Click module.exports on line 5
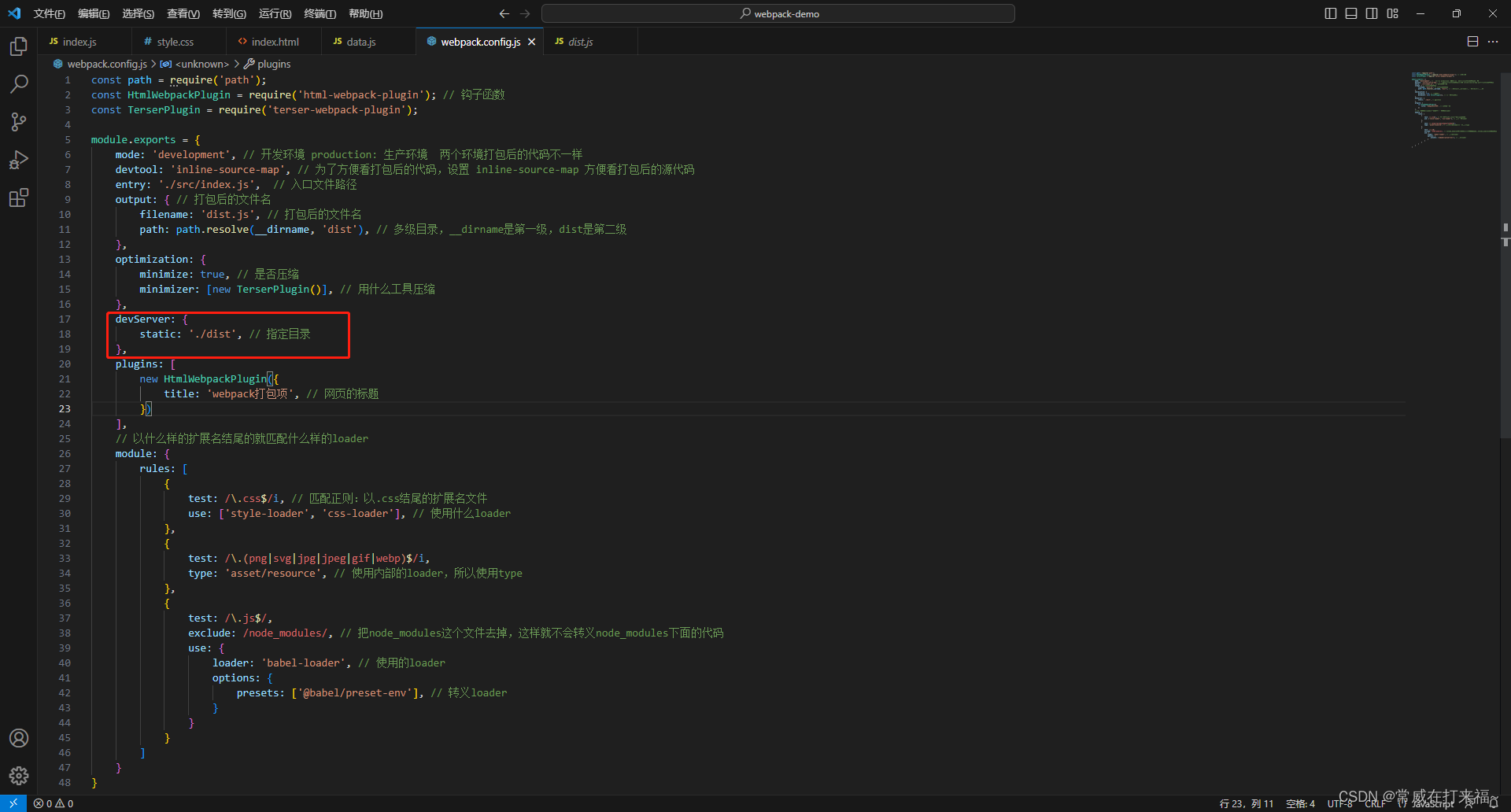1511x812 pixels. [133, 139]
